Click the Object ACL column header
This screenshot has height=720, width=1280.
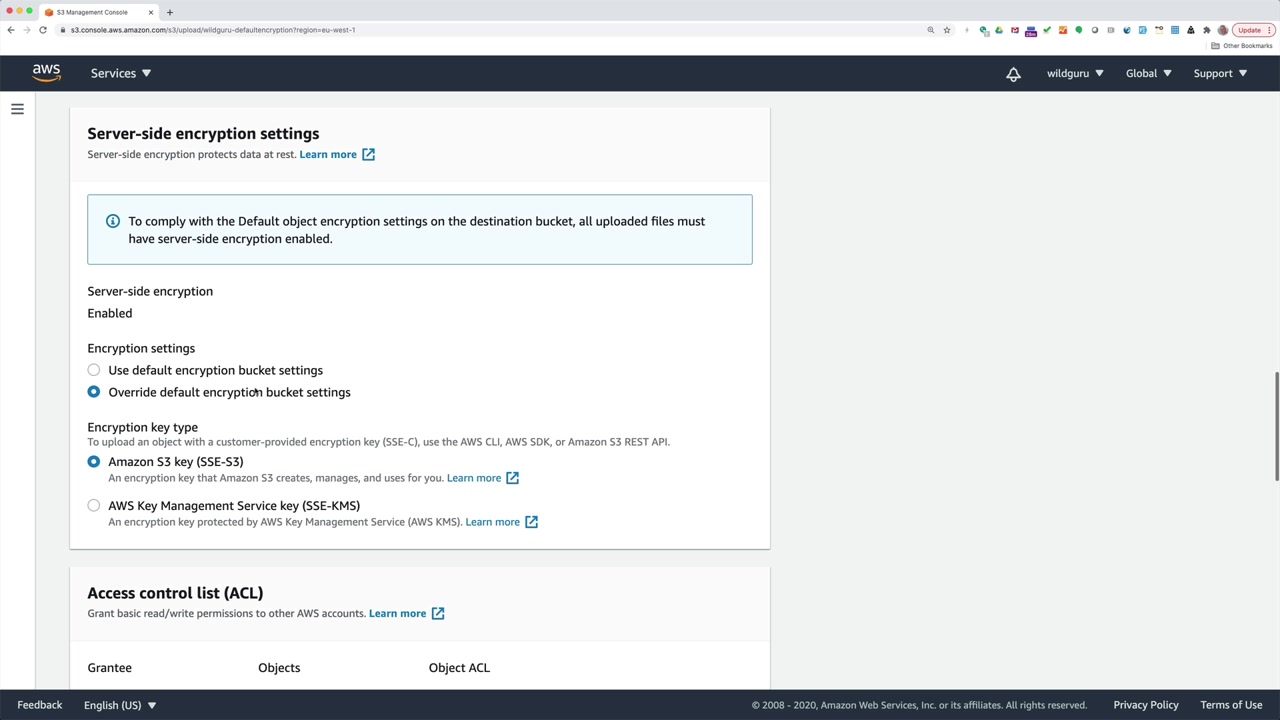click(x=459, y=668)
